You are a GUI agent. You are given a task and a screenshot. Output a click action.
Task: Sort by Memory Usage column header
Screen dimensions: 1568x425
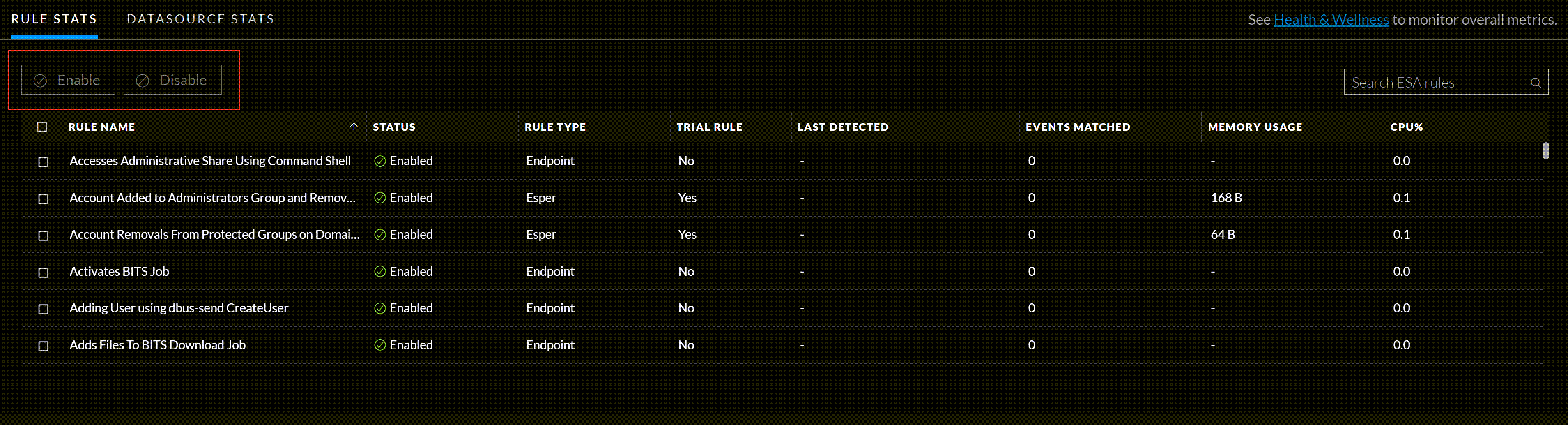coord(1255,127)
